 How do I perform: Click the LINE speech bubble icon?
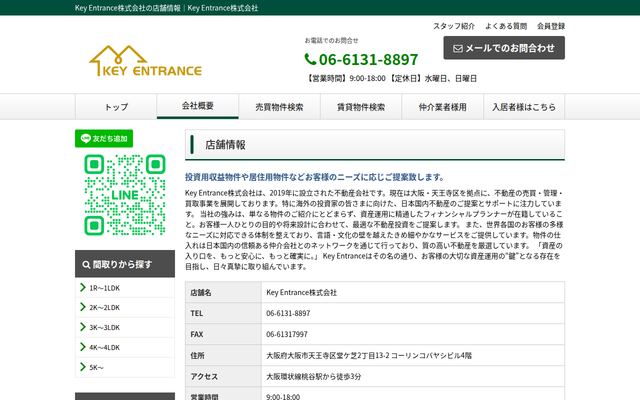85,138
